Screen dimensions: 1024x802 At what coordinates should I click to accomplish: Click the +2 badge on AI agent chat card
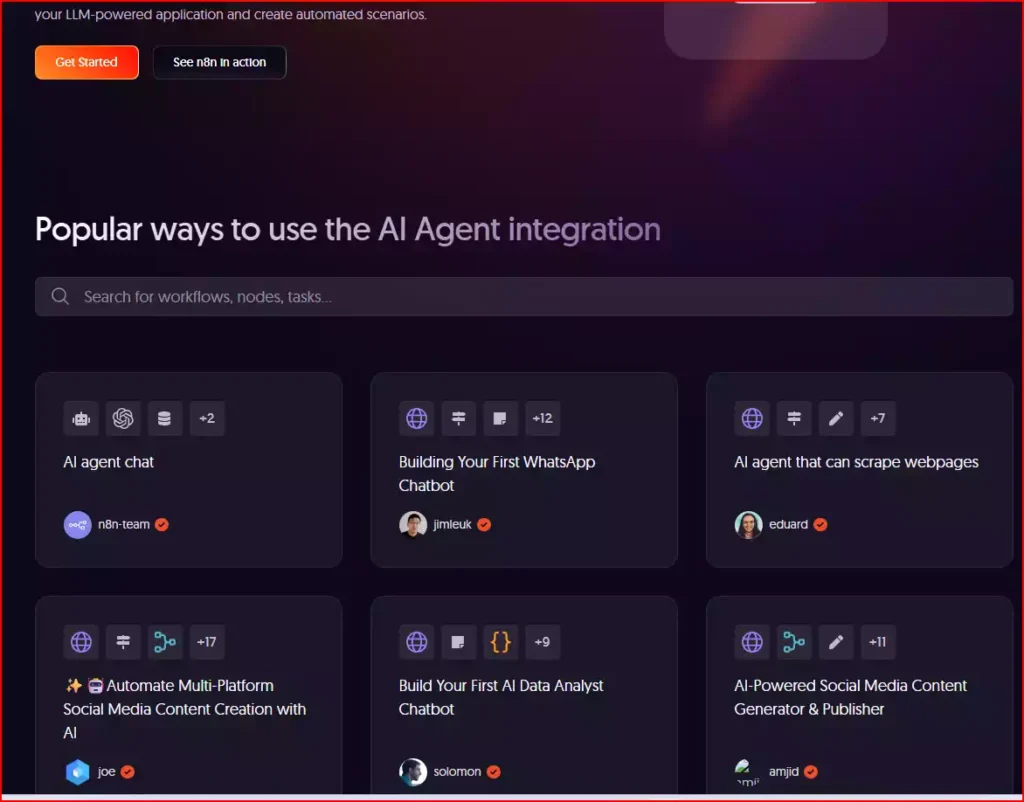207,418
